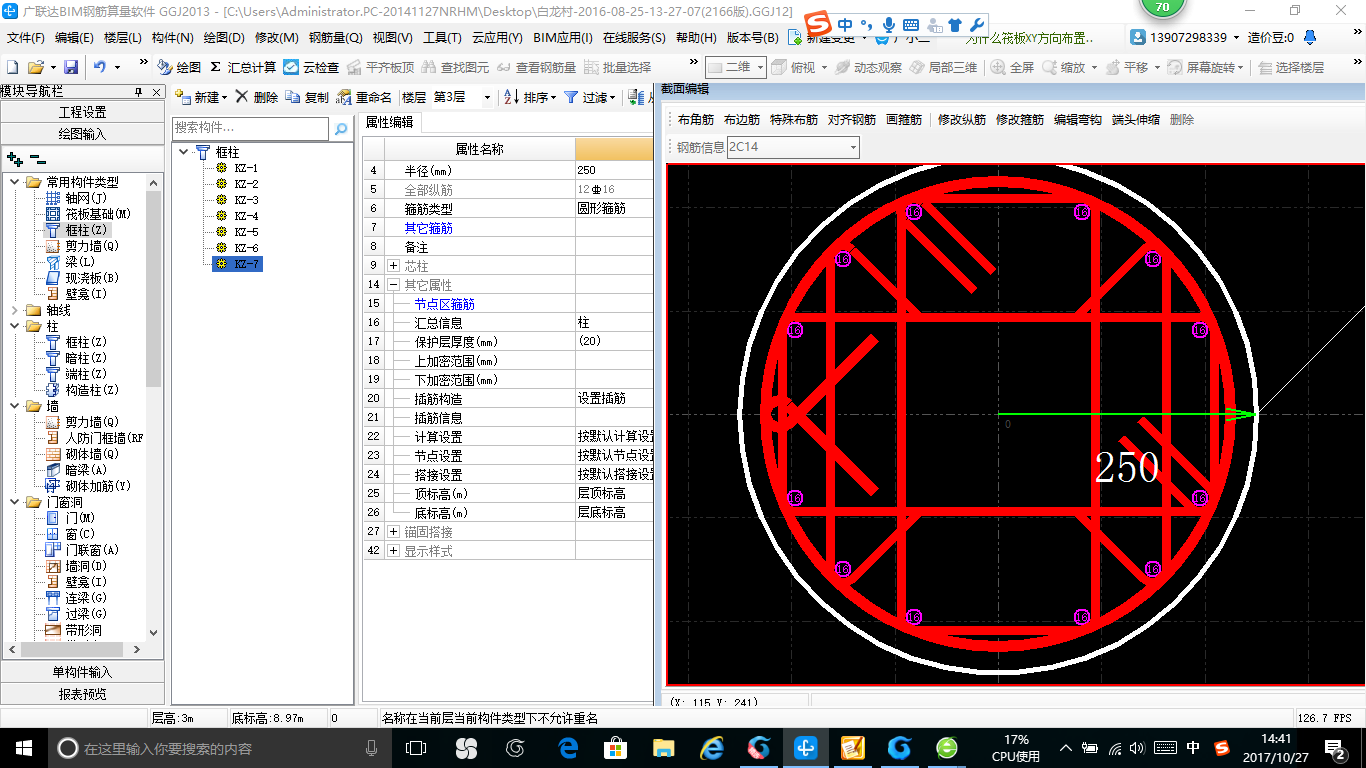Click the 重命名 rename button
This screenshot has width=1366, height=768.
364,97
